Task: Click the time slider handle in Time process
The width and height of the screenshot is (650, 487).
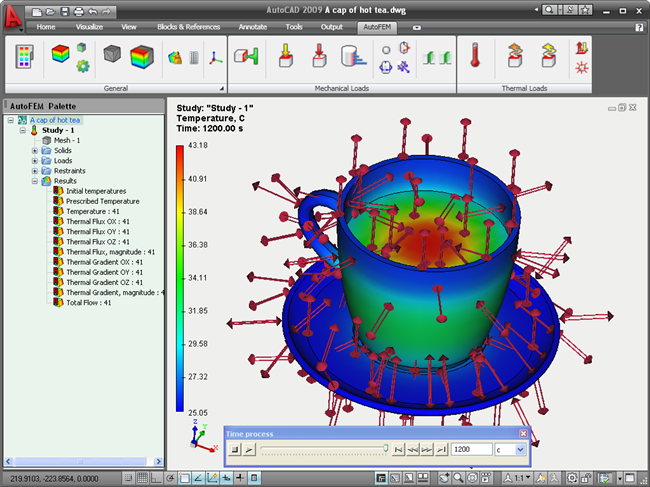Action: click(386, 448)
